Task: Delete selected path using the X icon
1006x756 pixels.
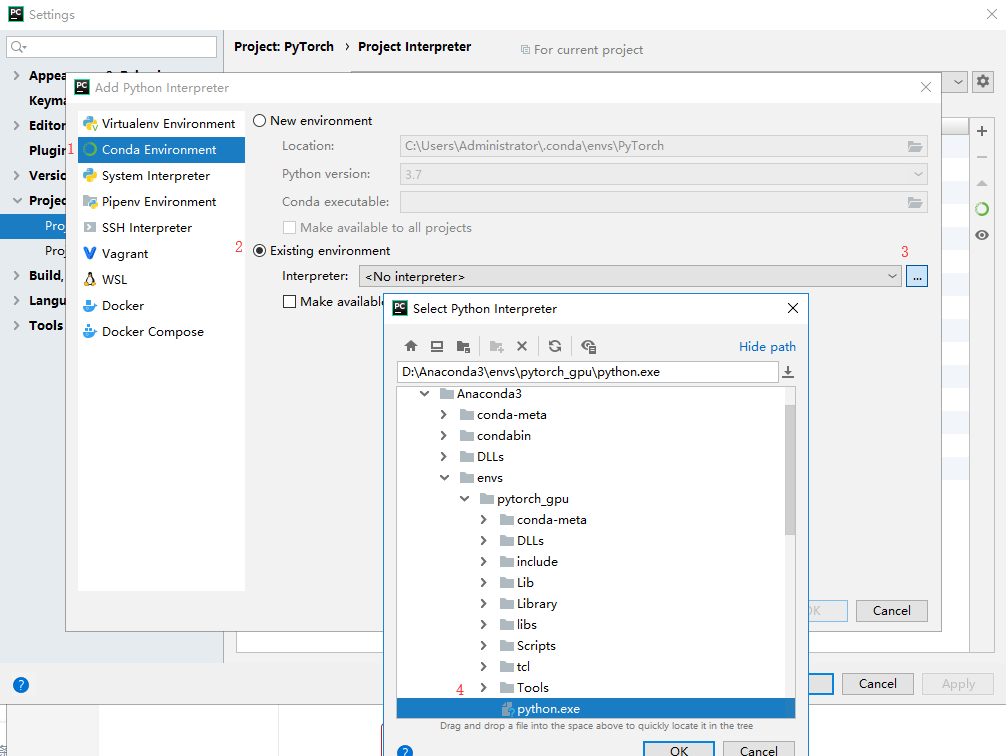Action: click(520, 345)
